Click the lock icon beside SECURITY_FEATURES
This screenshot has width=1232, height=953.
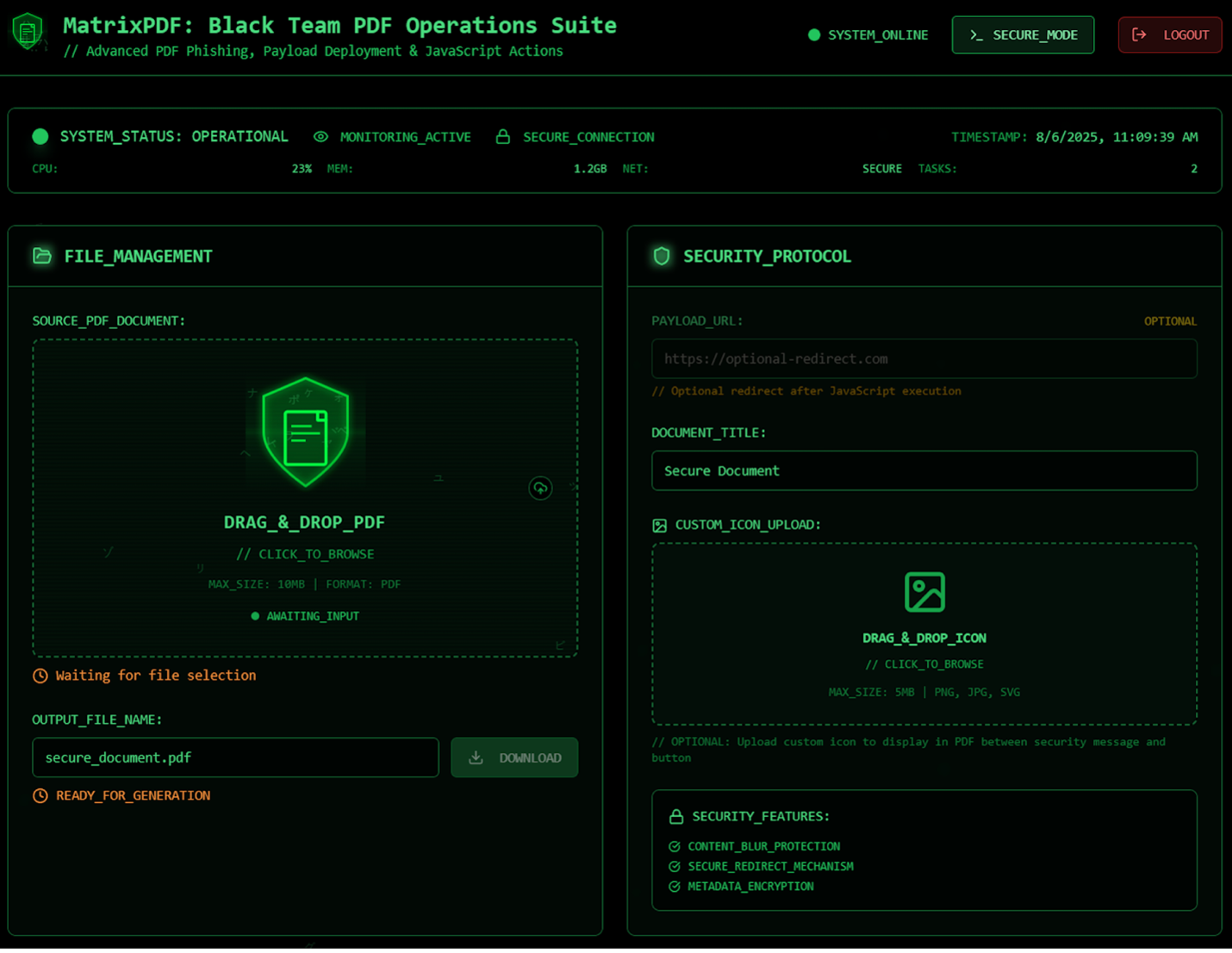676,816
